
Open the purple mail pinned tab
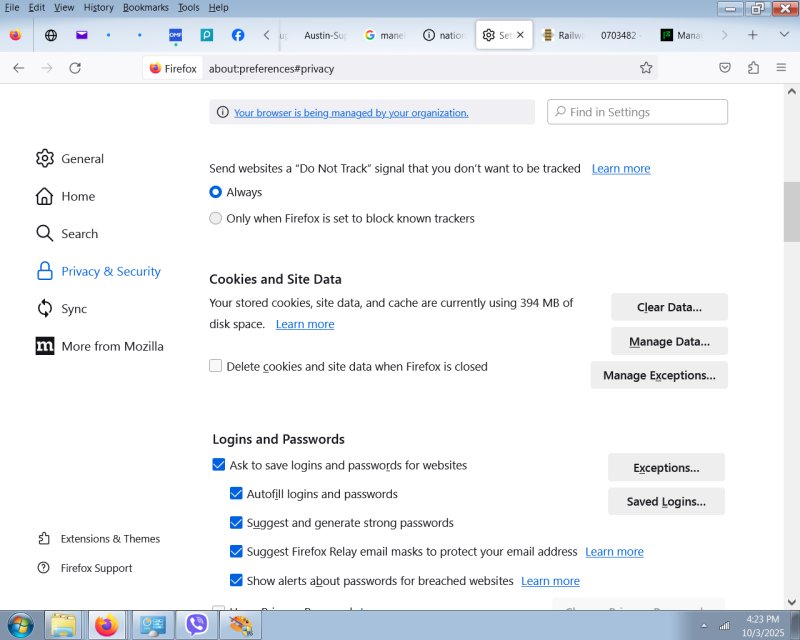point(82,35)
